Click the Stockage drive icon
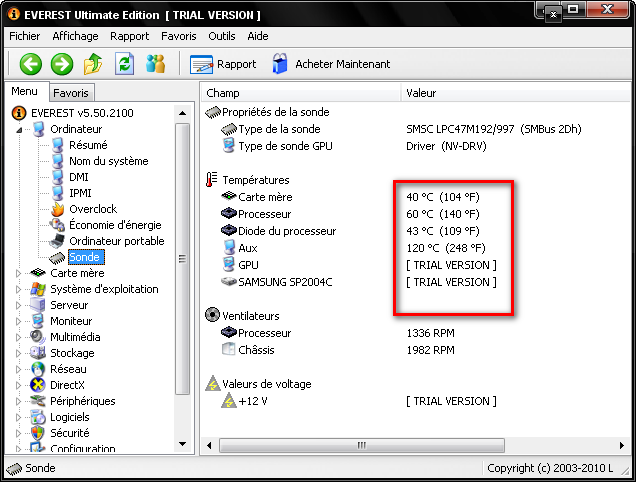Image resolution: width=636 pixels, height=482 pixels. pos(38,353)
